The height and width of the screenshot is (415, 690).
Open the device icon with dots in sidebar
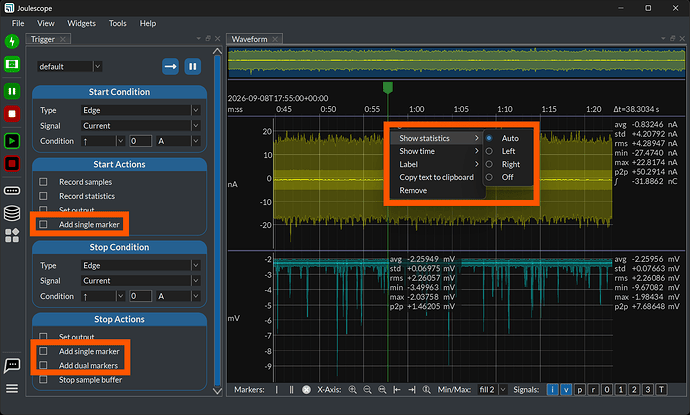[12, 191]
